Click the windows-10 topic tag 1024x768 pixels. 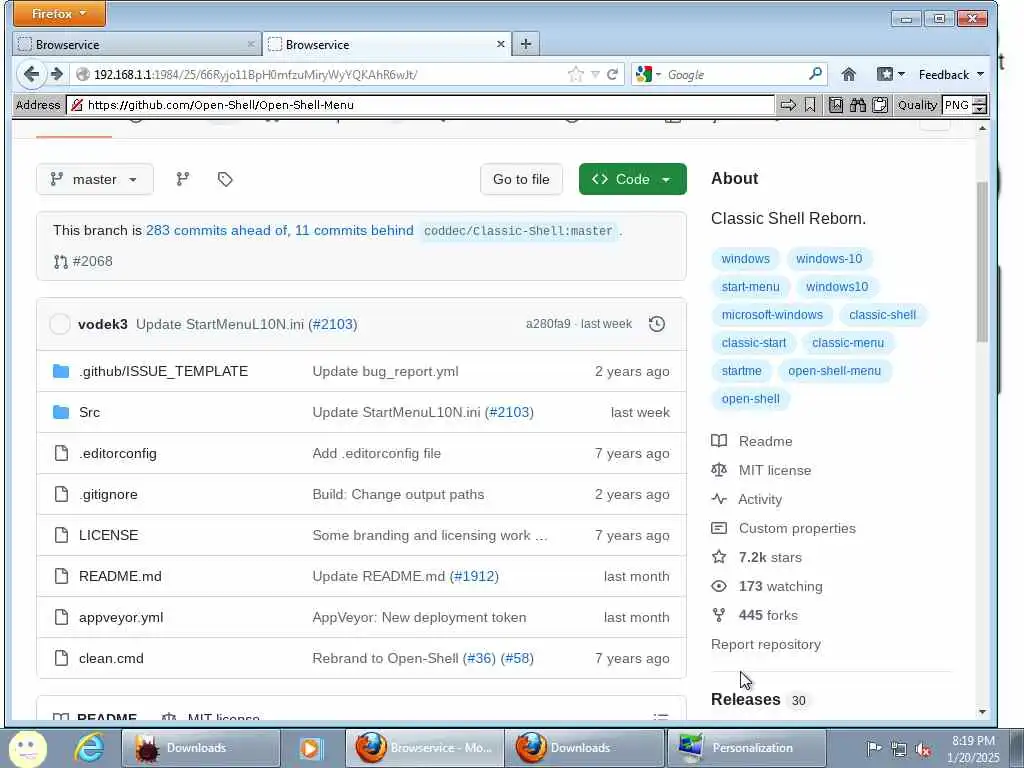[829, 259]
